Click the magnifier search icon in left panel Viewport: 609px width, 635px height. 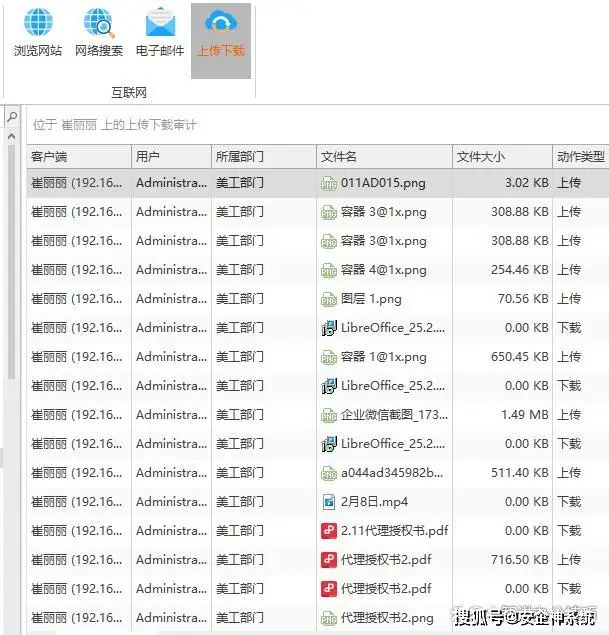click(x=12, y=118)
